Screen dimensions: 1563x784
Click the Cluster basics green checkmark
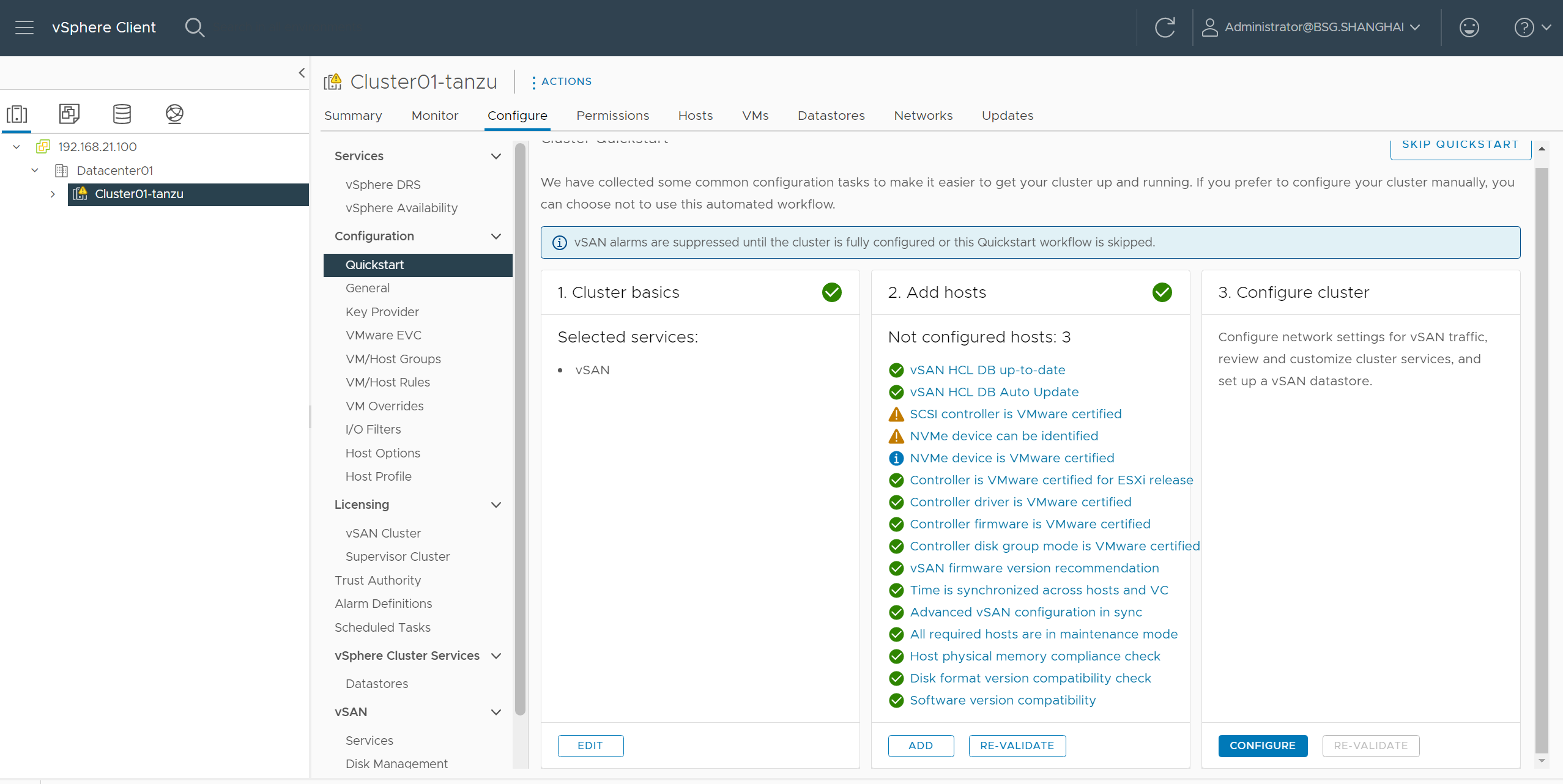[831, 292]
